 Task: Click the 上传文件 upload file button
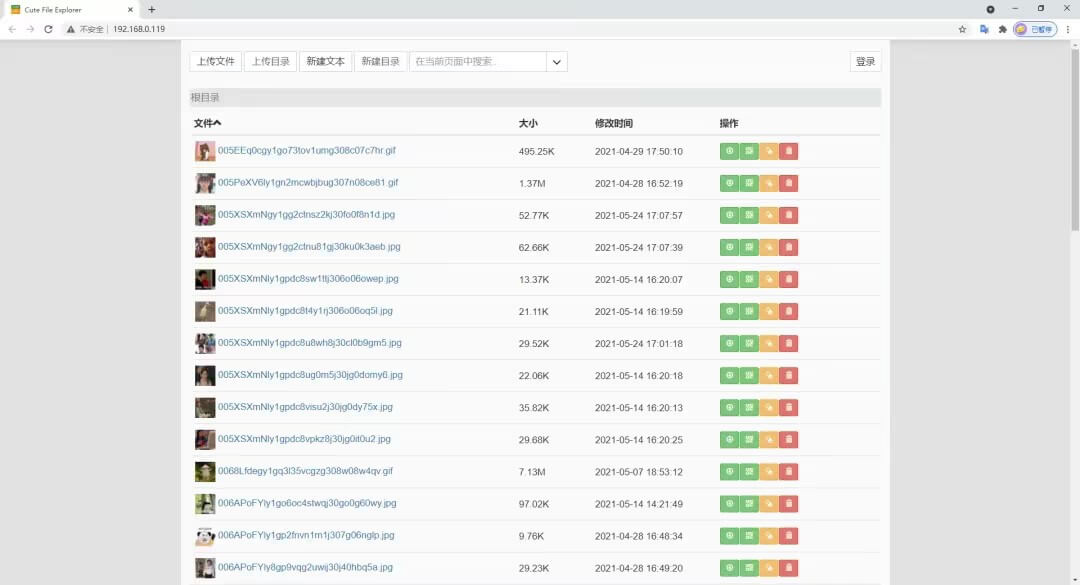pos(215,61)
